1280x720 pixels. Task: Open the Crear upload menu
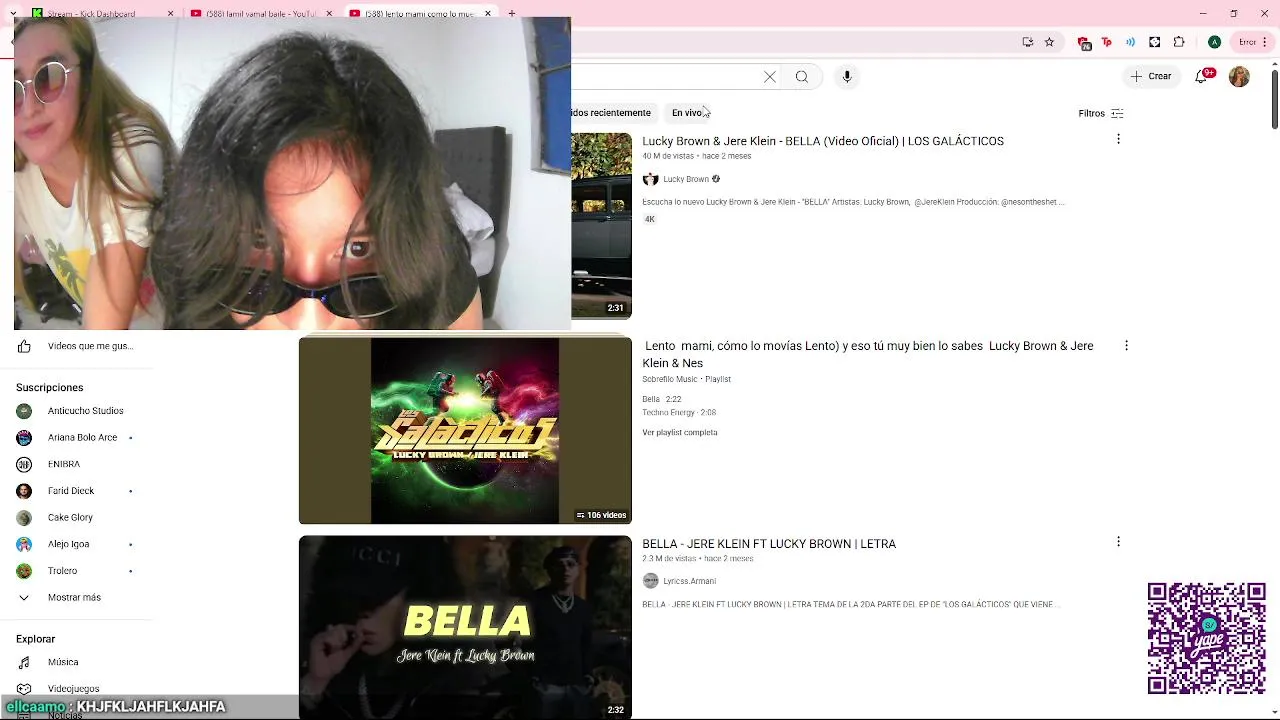1151,77
